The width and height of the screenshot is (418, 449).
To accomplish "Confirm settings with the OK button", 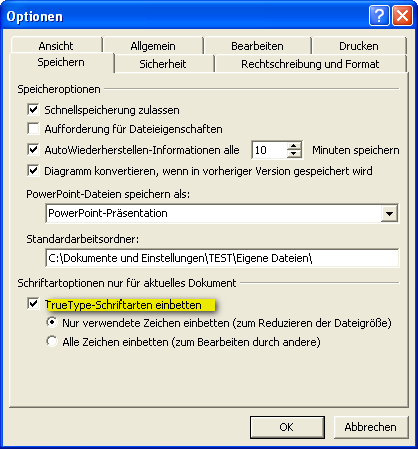I will [287, 427].
